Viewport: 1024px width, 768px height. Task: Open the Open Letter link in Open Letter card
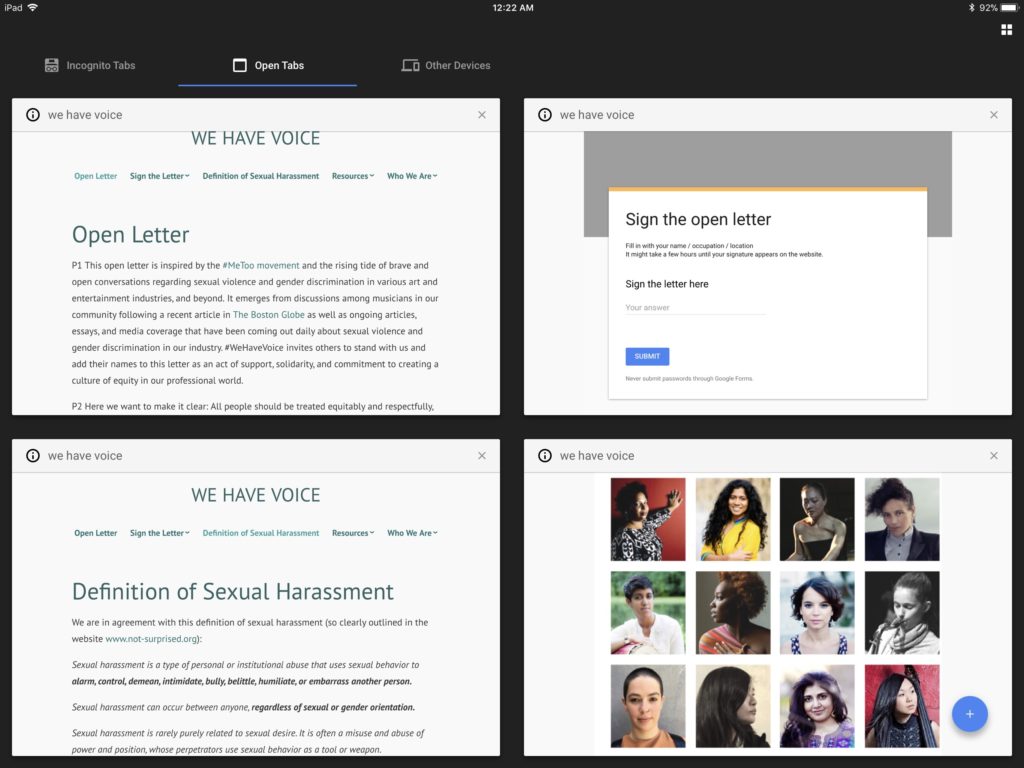(95, 176)
